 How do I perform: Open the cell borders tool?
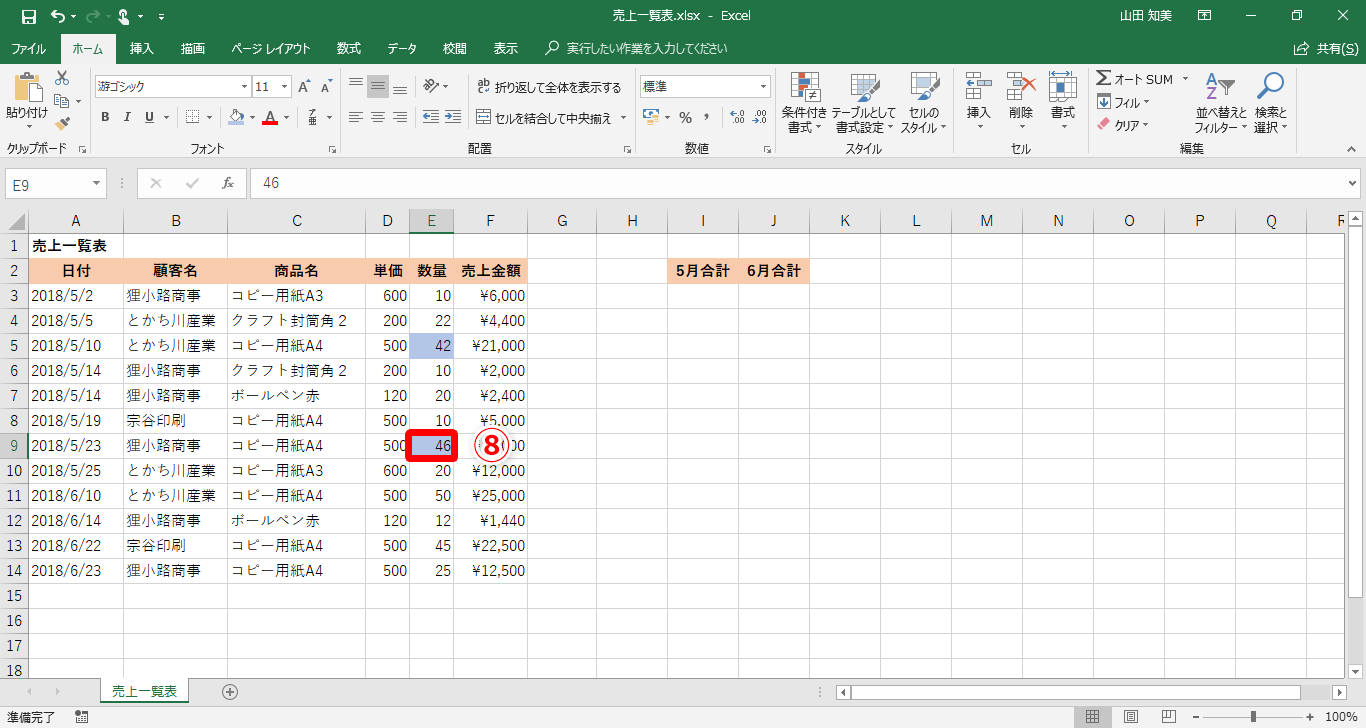[193, 117]
